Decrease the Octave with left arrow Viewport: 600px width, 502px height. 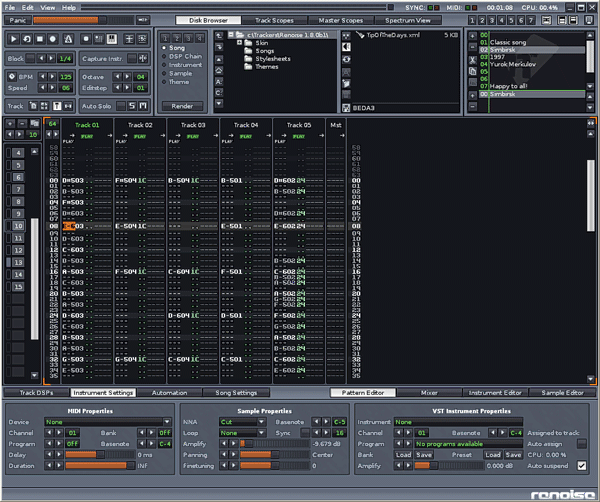117,77
